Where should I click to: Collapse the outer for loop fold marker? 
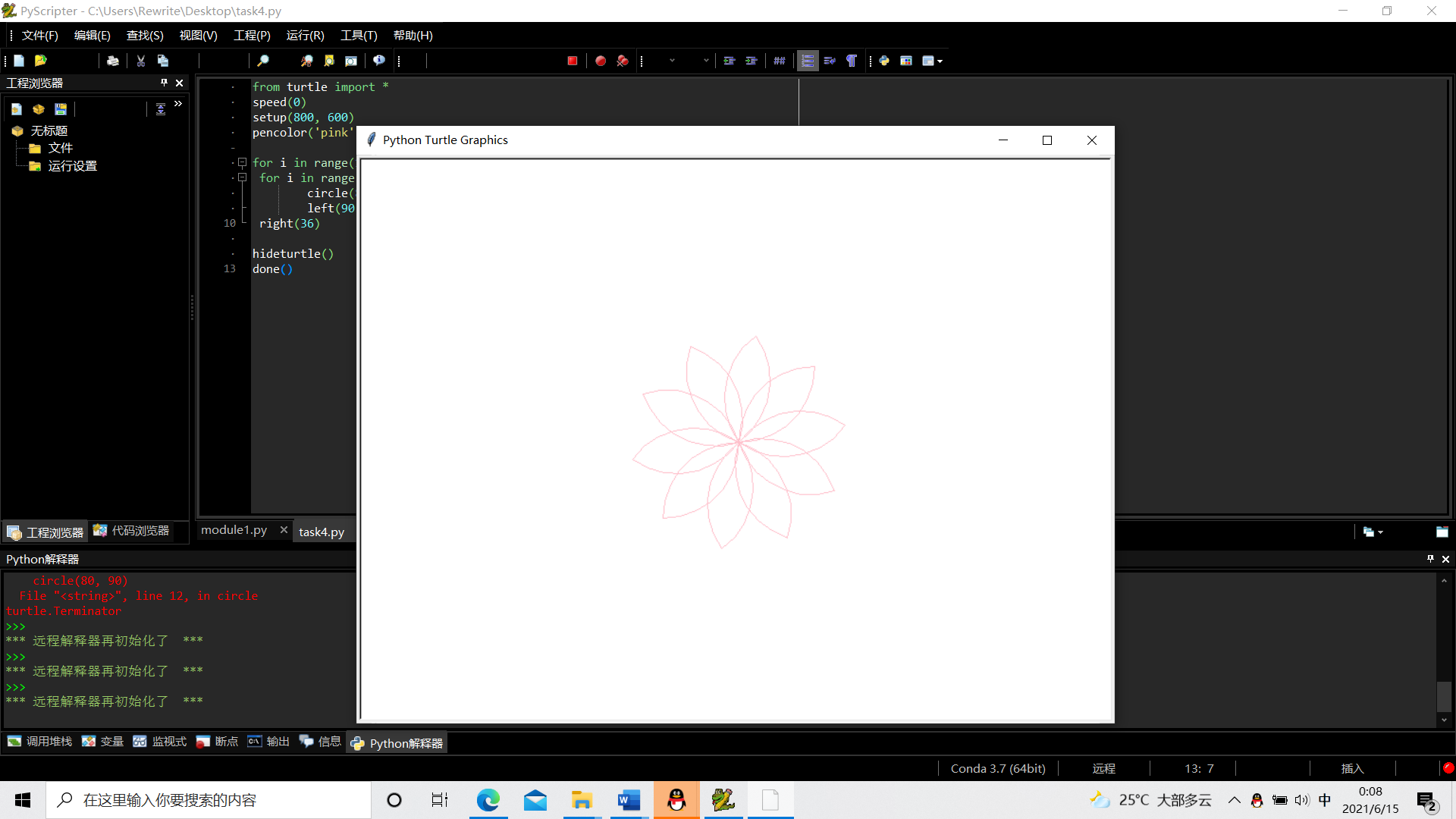243,162
